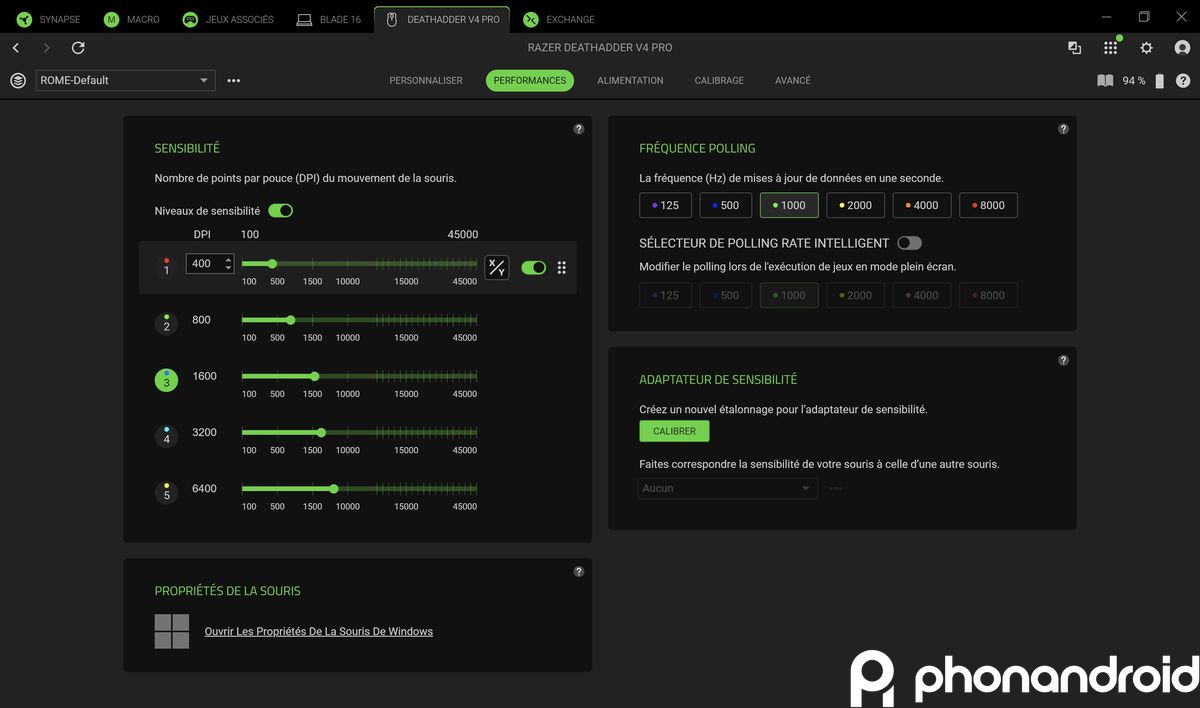The image size is (1200, 708).
Task: Select the DeathAdder V4 Pro tab
Action: point(442,19)
